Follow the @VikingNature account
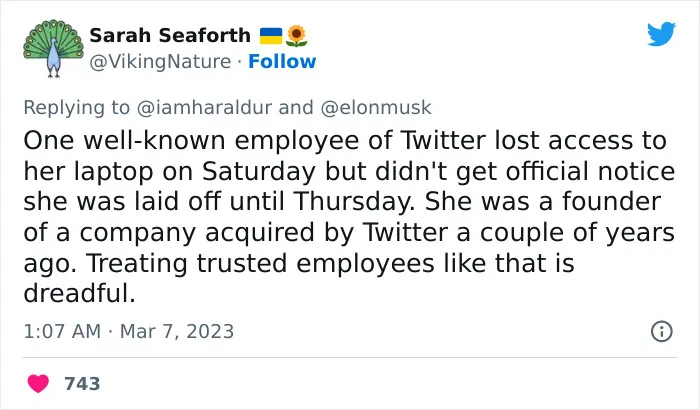This screenshot has height=410, width=700. coord(282,62)
